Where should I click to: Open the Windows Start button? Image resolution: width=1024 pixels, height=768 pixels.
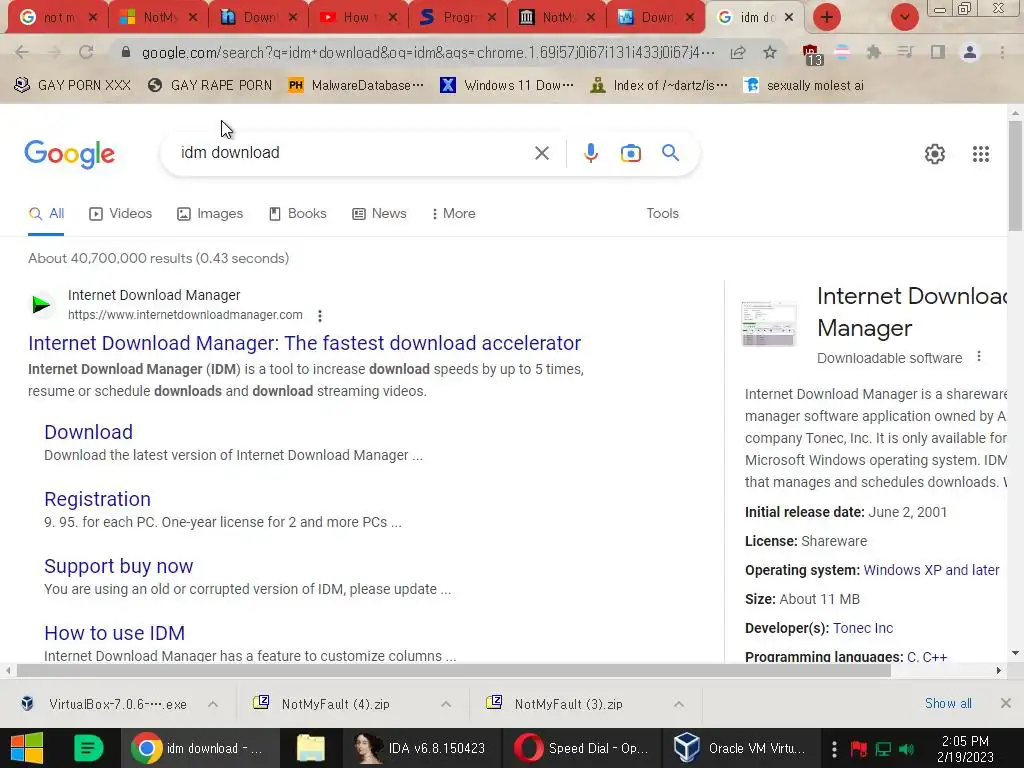pyautogui.click(x=27, y=748)
